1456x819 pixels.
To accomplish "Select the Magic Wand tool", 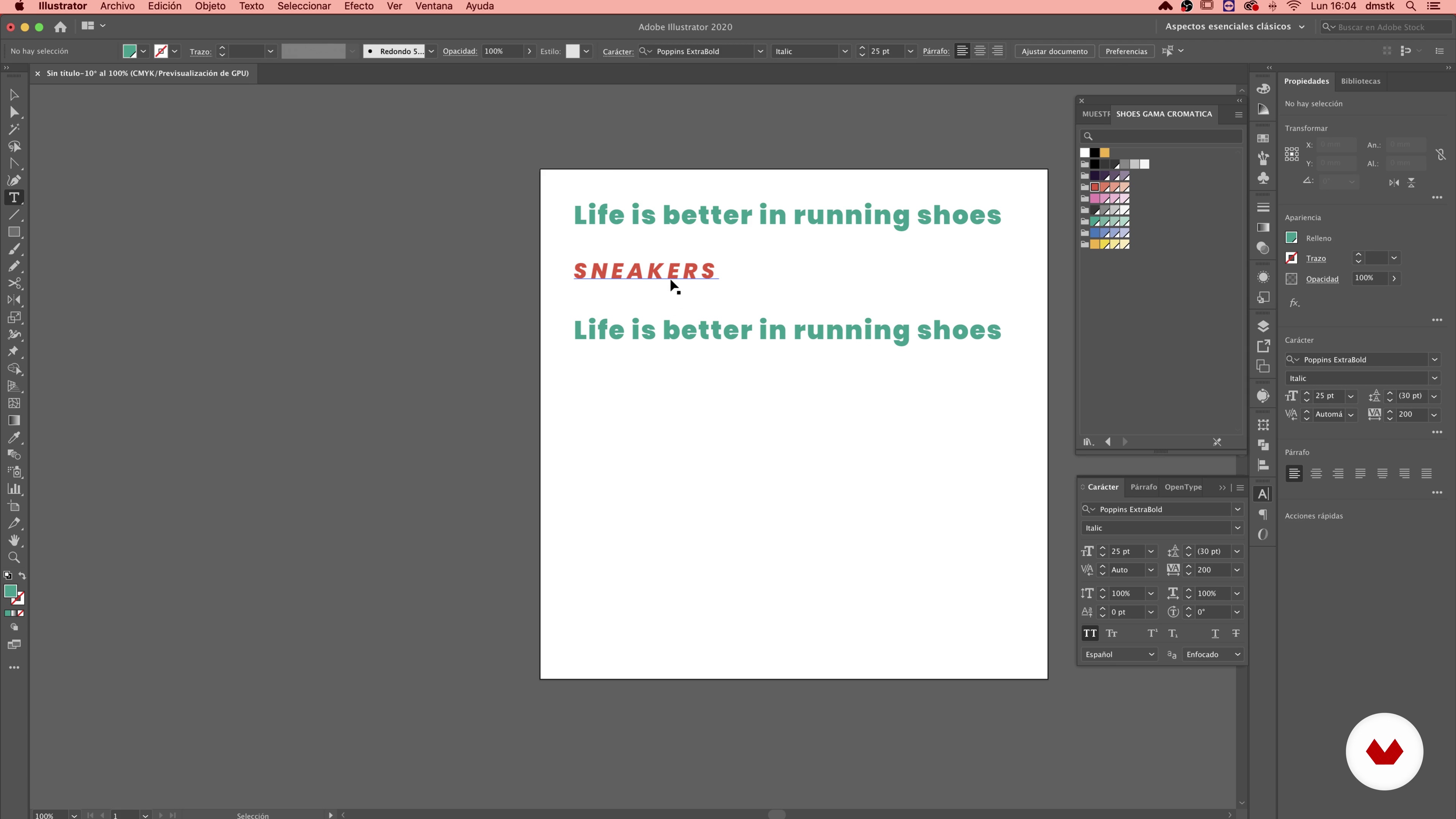I will coord(14,129).
